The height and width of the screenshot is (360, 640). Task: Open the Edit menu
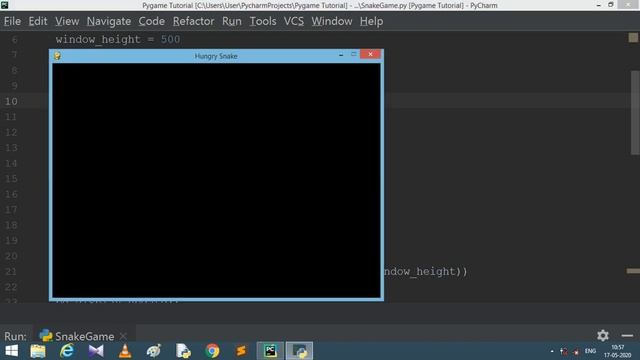(x=38, y=21)
